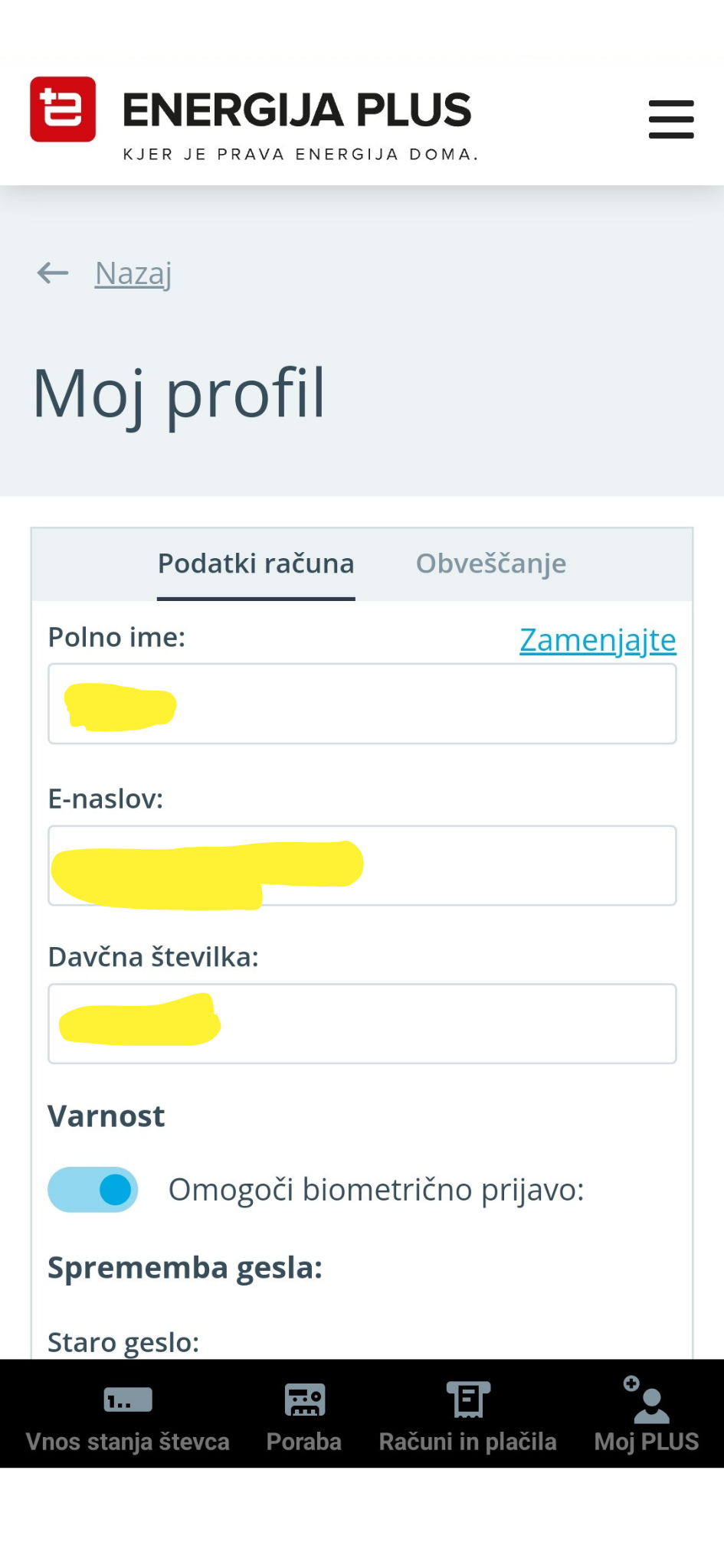The image size is (724, 1568).
Task: Disable the biometric login toggle
Action: (x=93, y=1190)
